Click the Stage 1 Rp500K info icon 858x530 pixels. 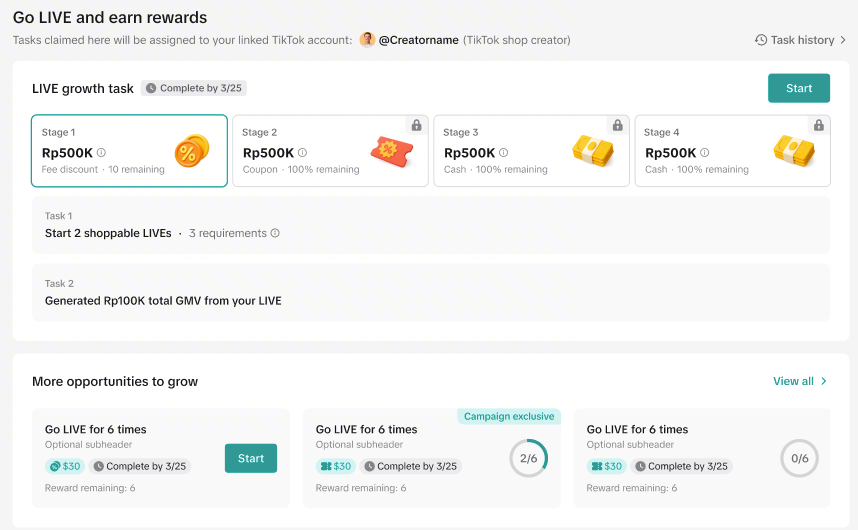click(101, 153)
